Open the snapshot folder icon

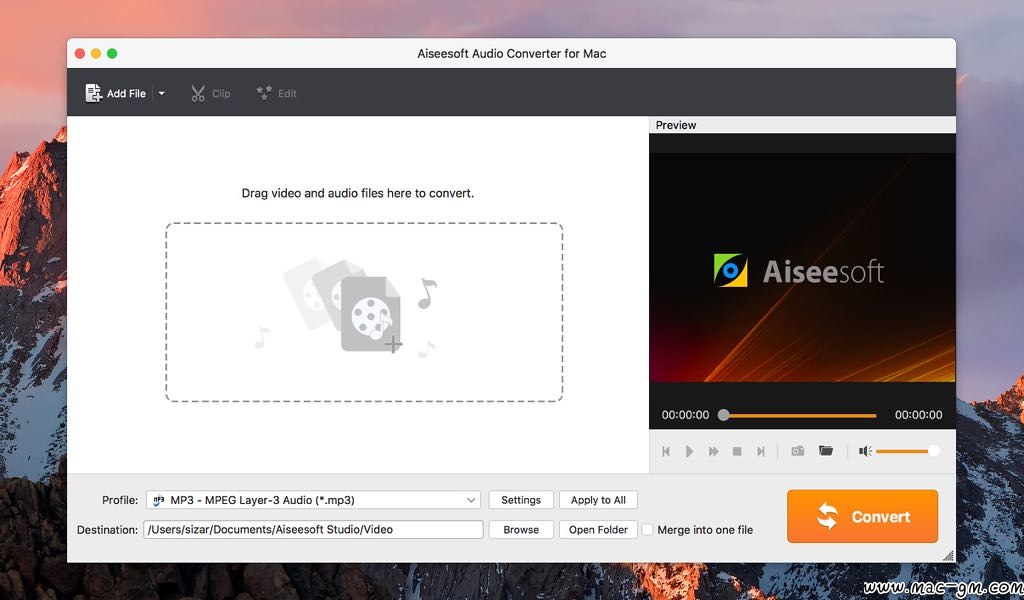click(x=826, y=451)
